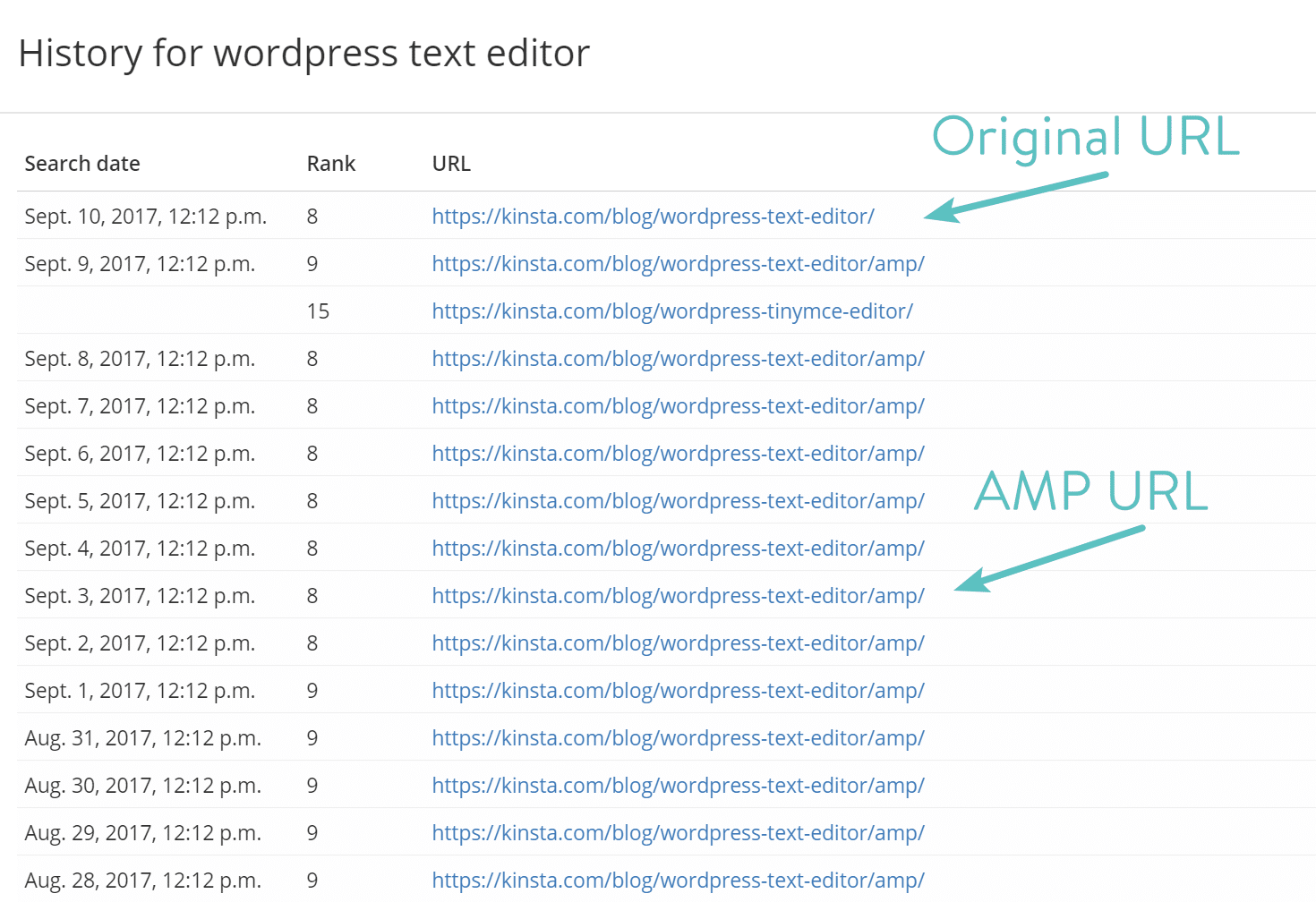Open the Sept. 9 AMP URL link

tap(678, 263)
